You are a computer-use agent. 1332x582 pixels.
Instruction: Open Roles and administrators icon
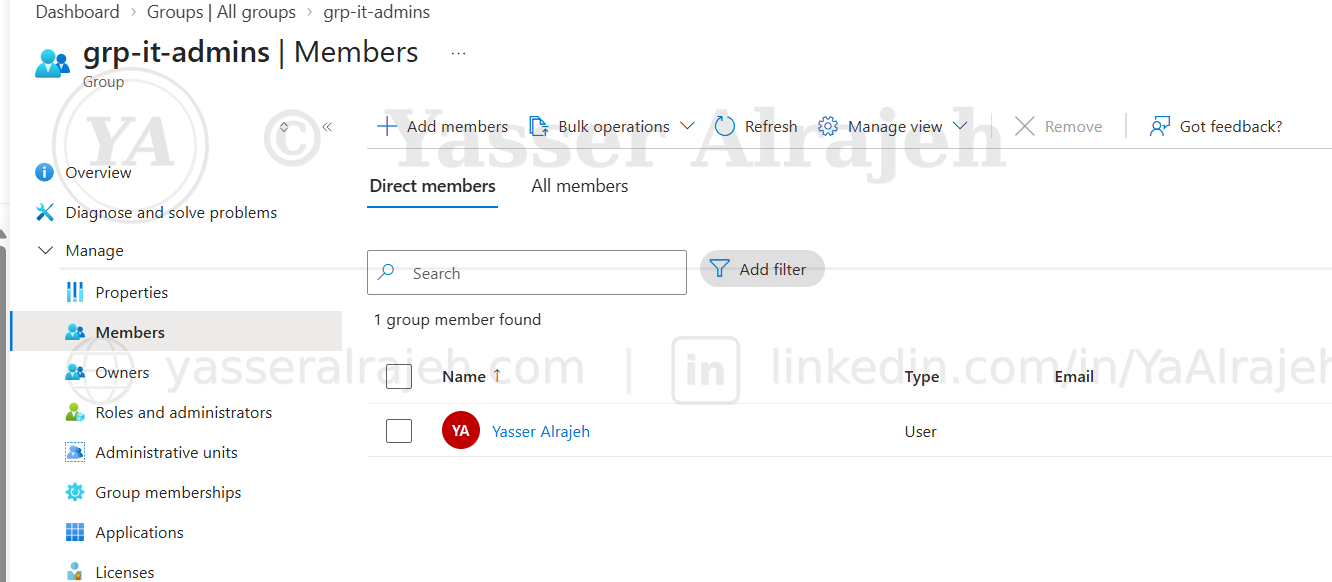pyautogui.click(x=75, y=412)
